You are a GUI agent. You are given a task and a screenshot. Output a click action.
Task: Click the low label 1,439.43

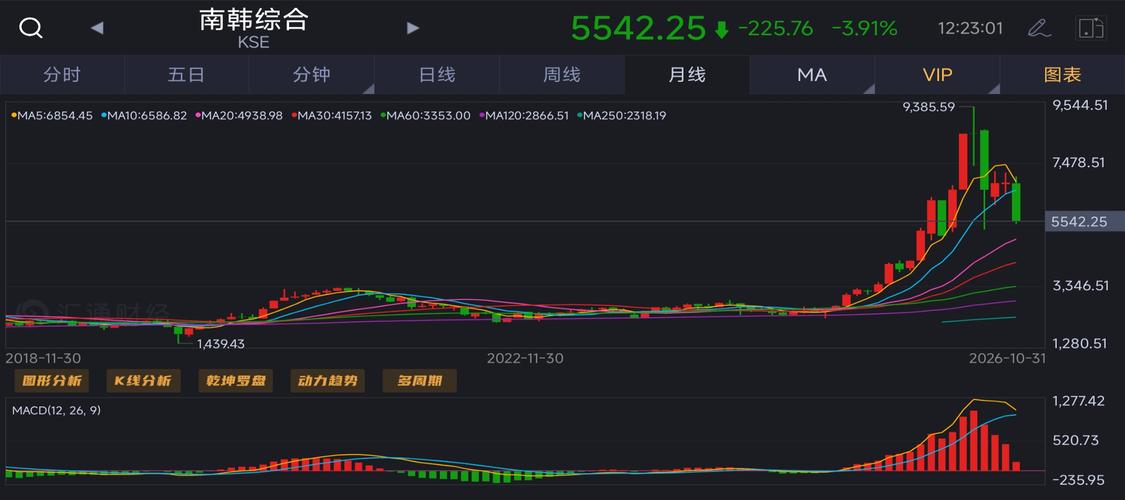(221, 344)
